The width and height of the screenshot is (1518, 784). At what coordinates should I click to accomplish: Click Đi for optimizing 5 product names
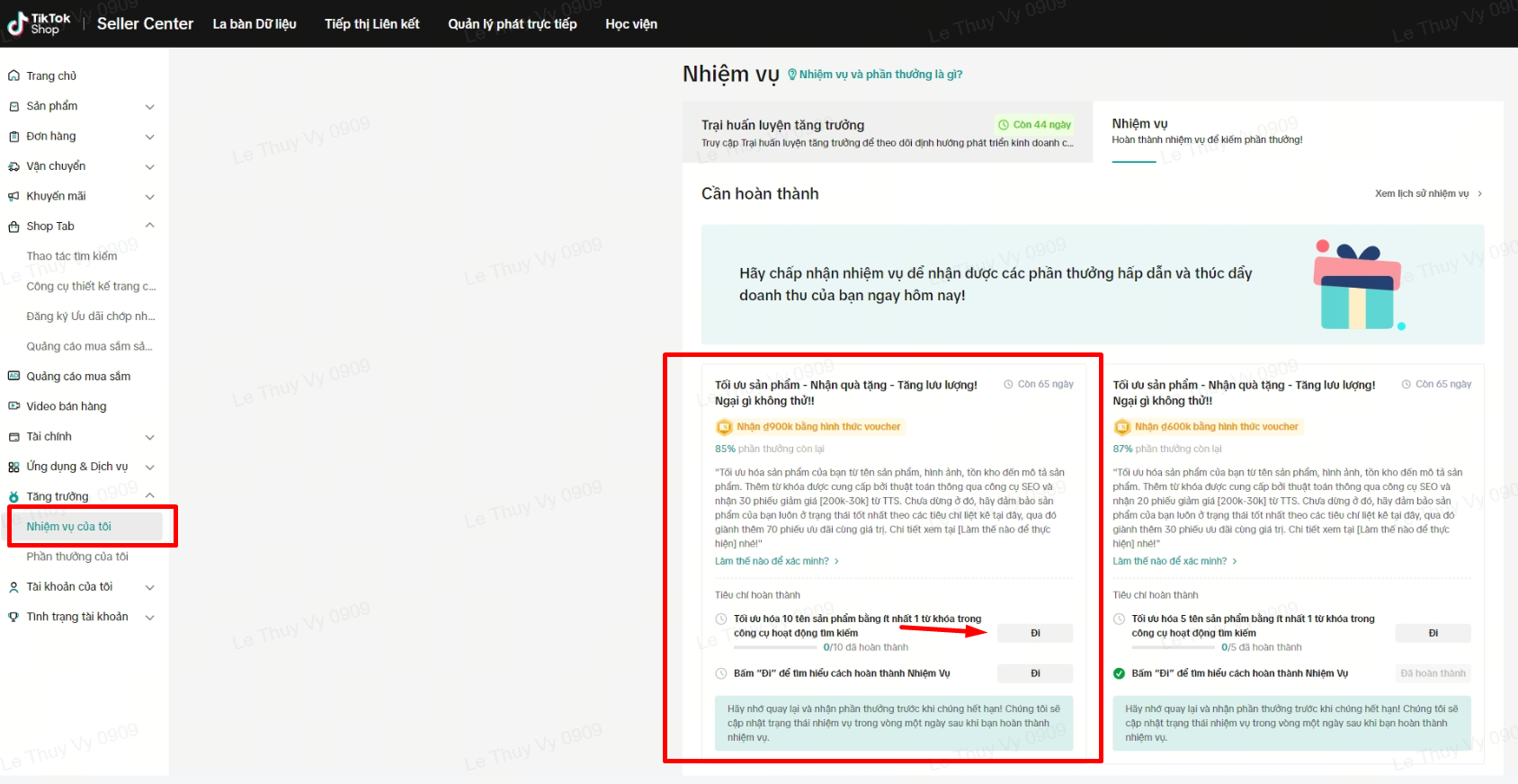[1433, 634]
